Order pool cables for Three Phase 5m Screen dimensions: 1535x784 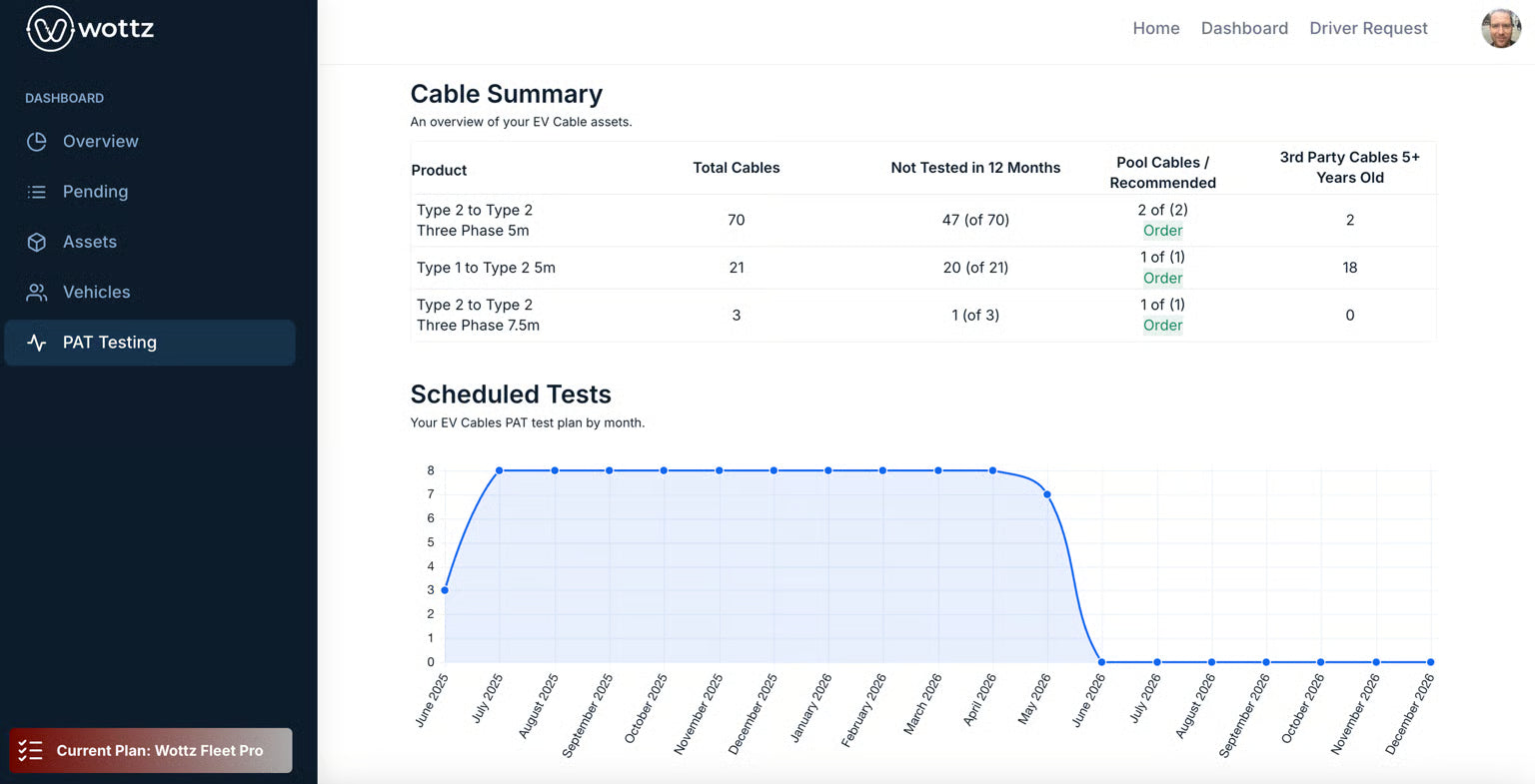pos(1162,231)
